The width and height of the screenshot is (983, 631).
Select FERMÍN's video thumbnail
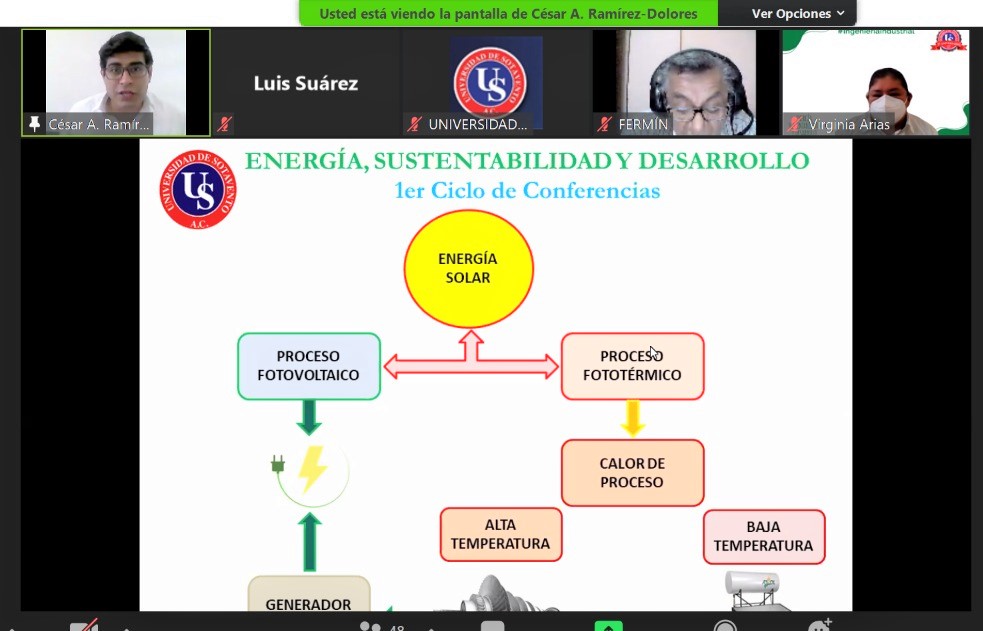click(686, 82)
